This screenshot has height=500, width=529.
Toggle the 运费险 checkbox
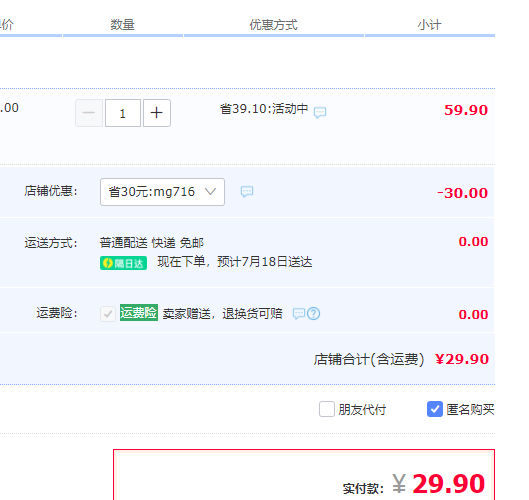click(x=108, y=314)
